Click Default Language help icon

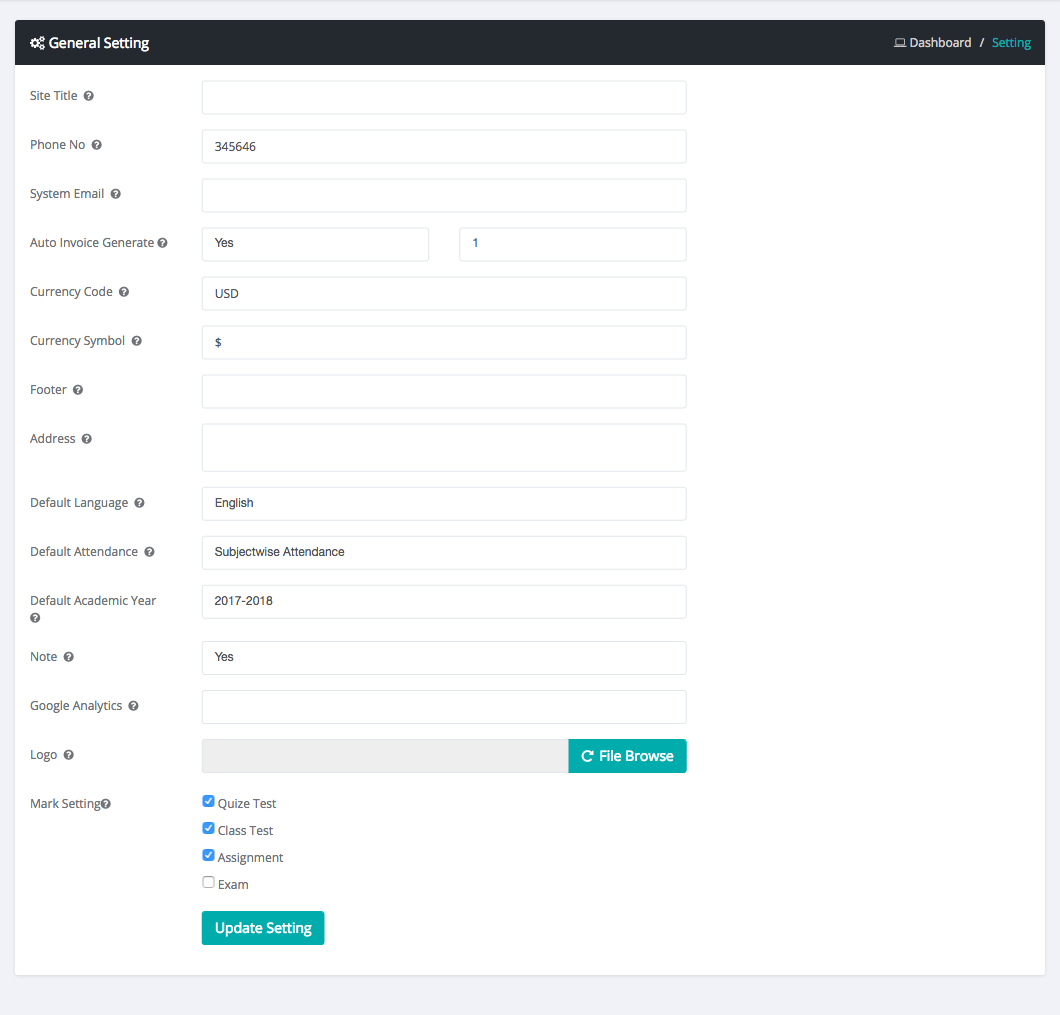coord(140,503)
